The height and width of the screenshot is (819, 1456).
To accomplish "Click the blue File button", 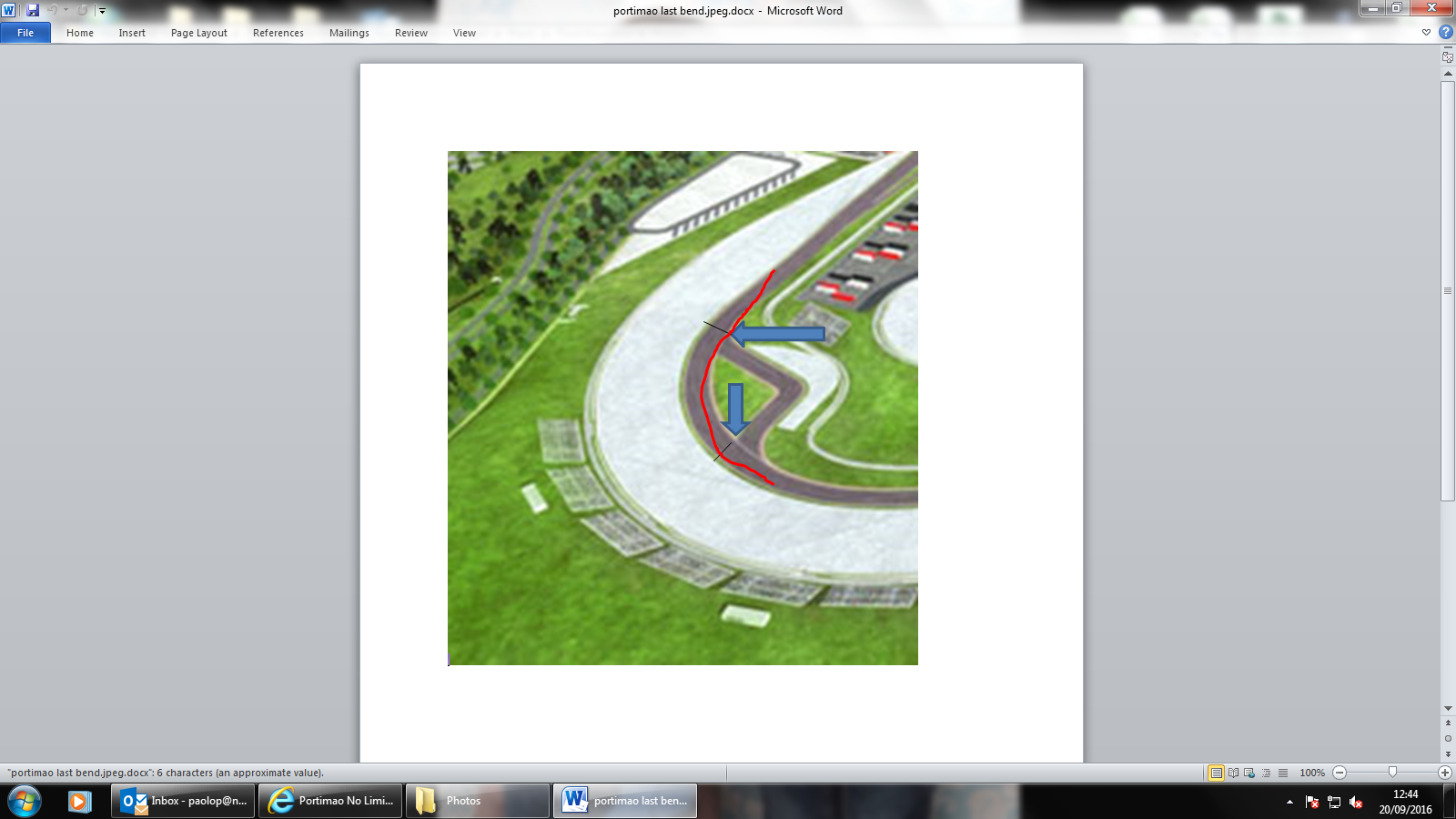I will tap(25, 33).
